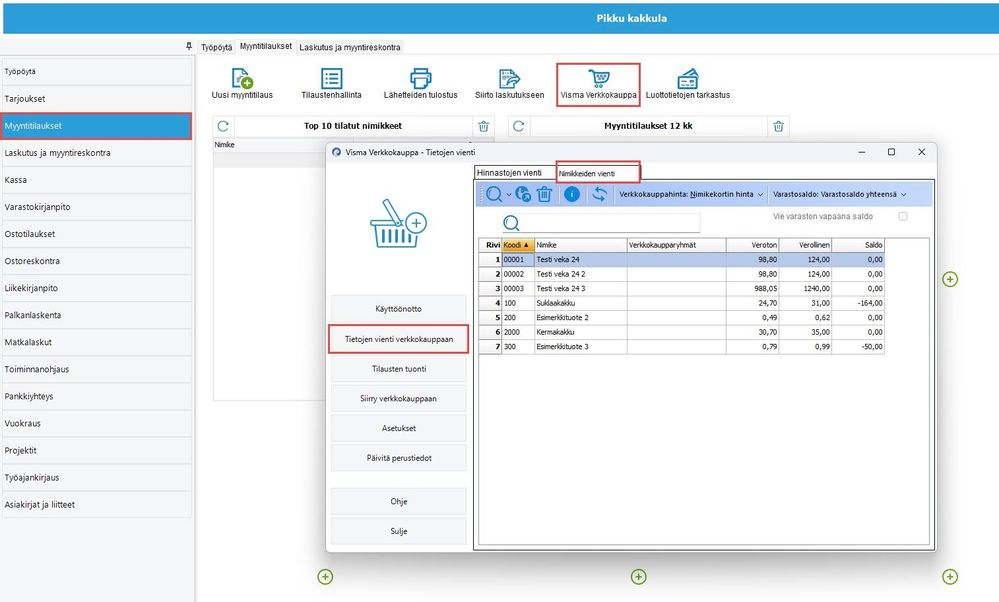Switch to Hinnastojen vienti tab

pos(509,173)
